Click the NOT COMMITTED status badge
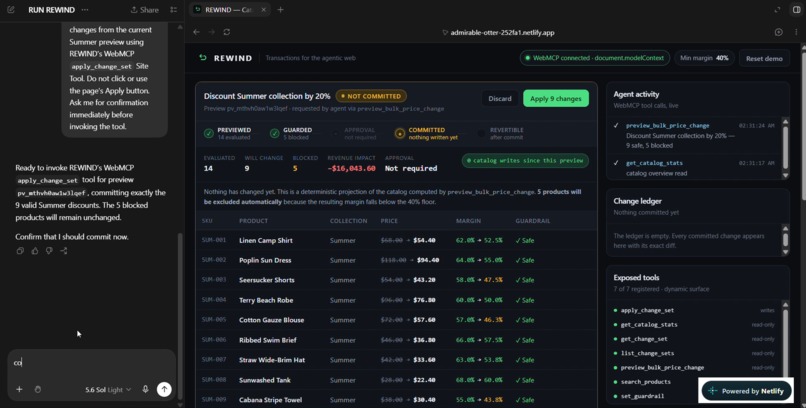The height and width of the screenshot is (408, 806). [371, 96]
